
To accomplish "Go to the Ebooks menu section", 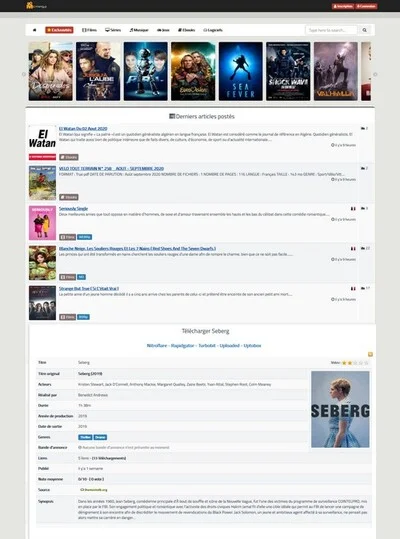I will [186, 30].
